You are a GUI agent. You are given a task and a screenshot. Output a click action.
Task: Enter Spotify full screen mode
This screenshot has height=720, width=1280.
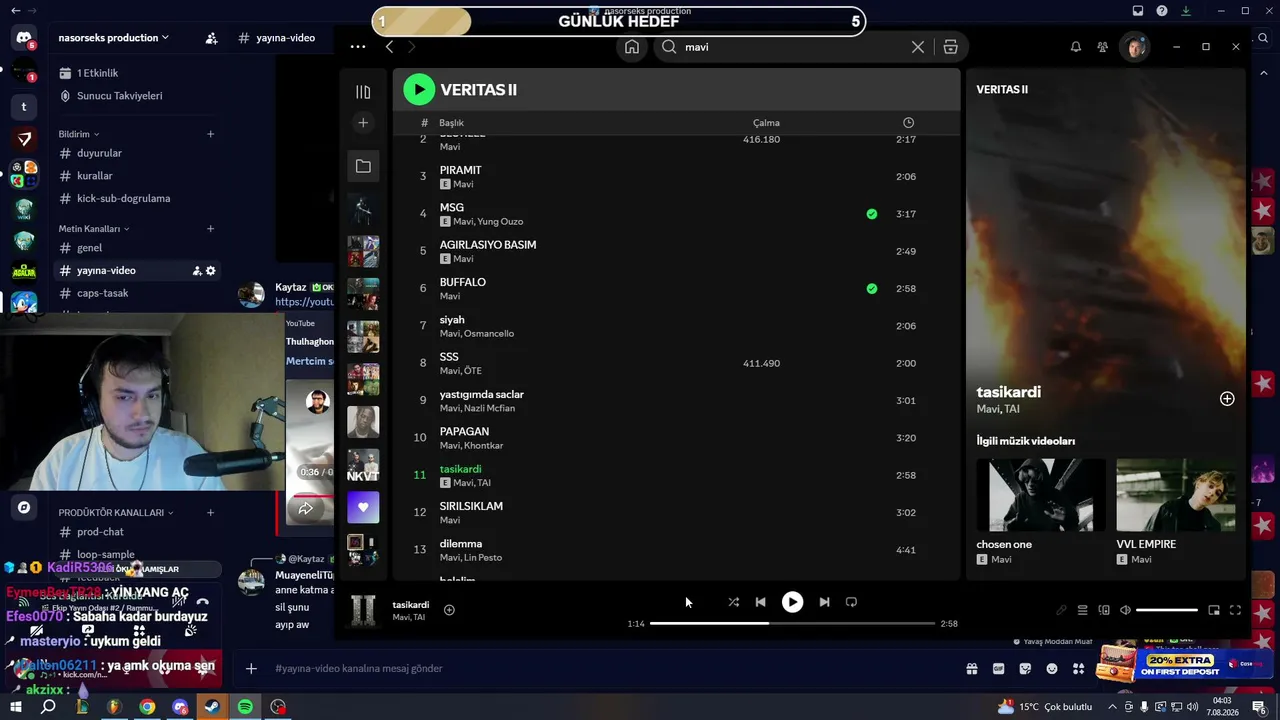[x=1235, y=610]
